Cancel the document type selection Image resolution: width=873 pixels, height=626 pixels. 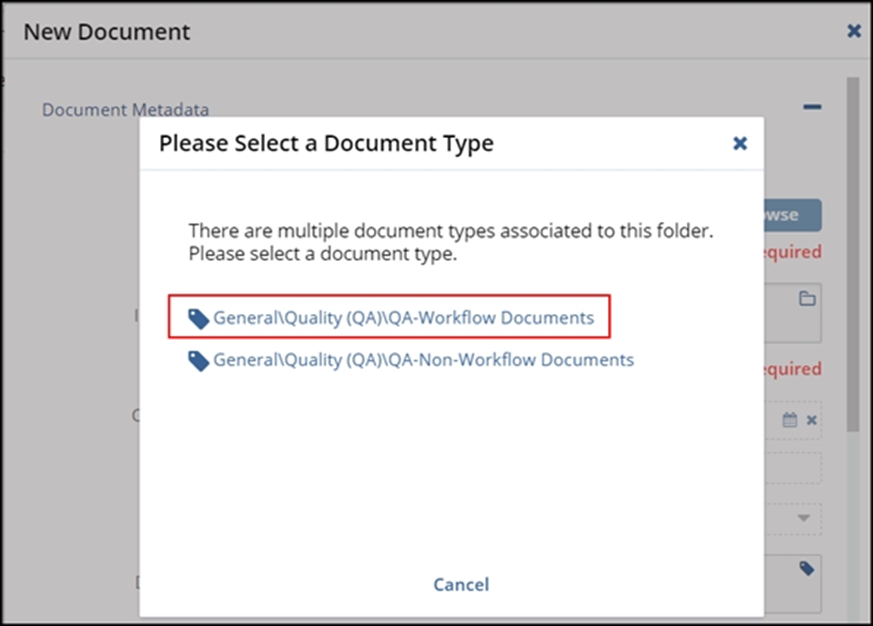click(461, 584)
